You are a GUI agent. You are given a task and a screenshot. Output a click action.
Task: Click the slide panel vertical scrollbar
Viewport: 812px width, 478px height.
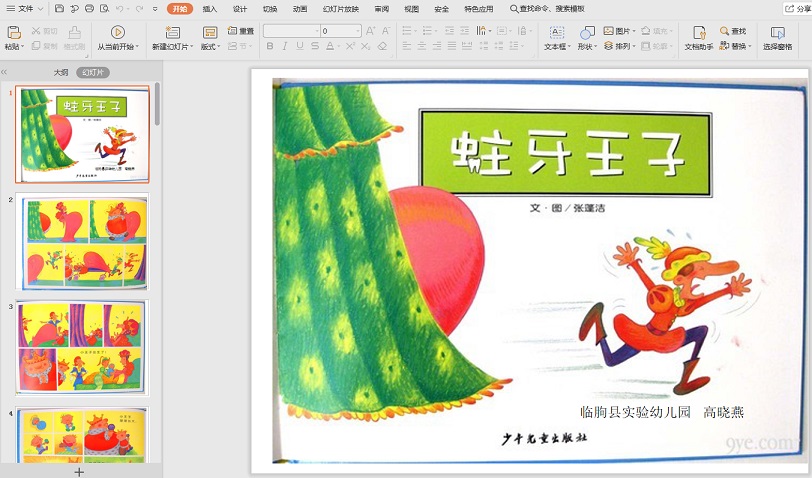point(157,104)
